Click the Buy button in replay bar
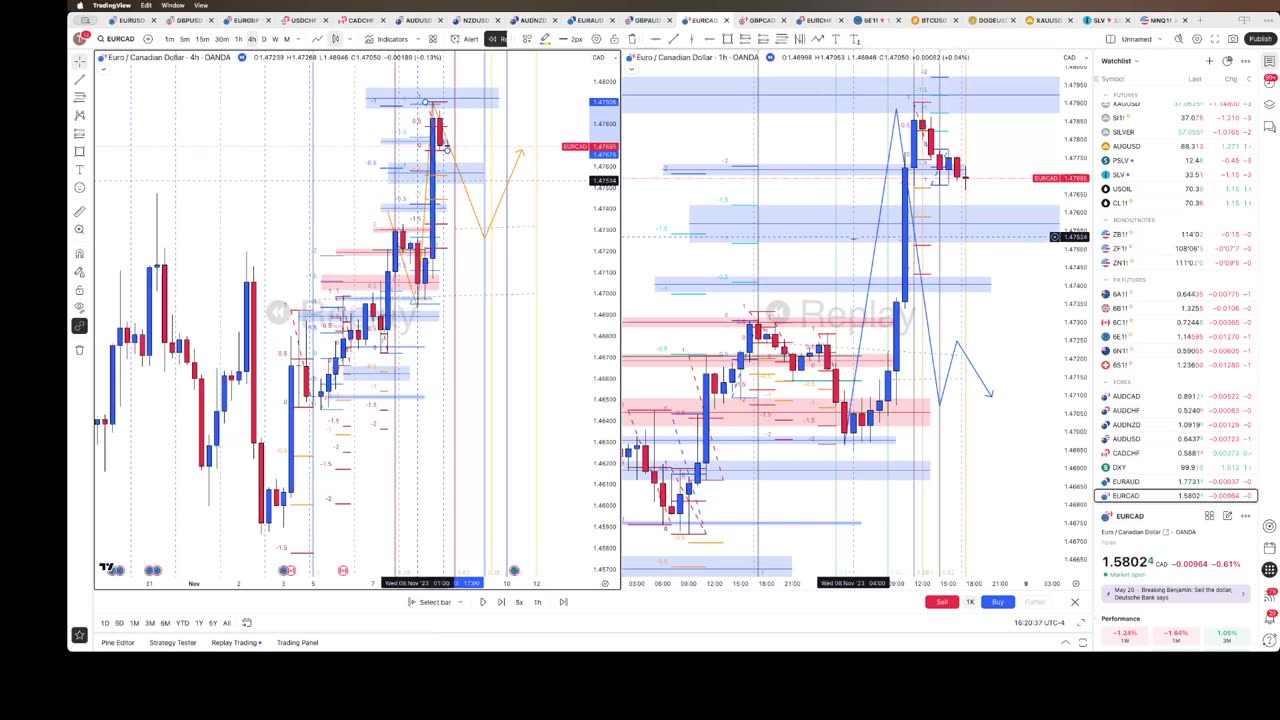 pyautogui.click(x=998, y=602)
